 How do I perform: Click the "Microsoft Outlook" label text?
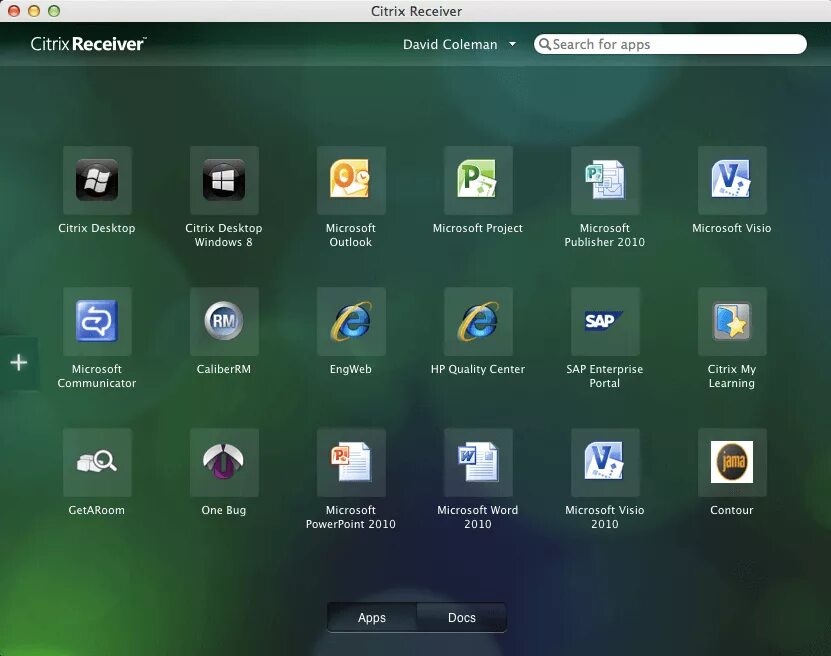pos(351,235)
